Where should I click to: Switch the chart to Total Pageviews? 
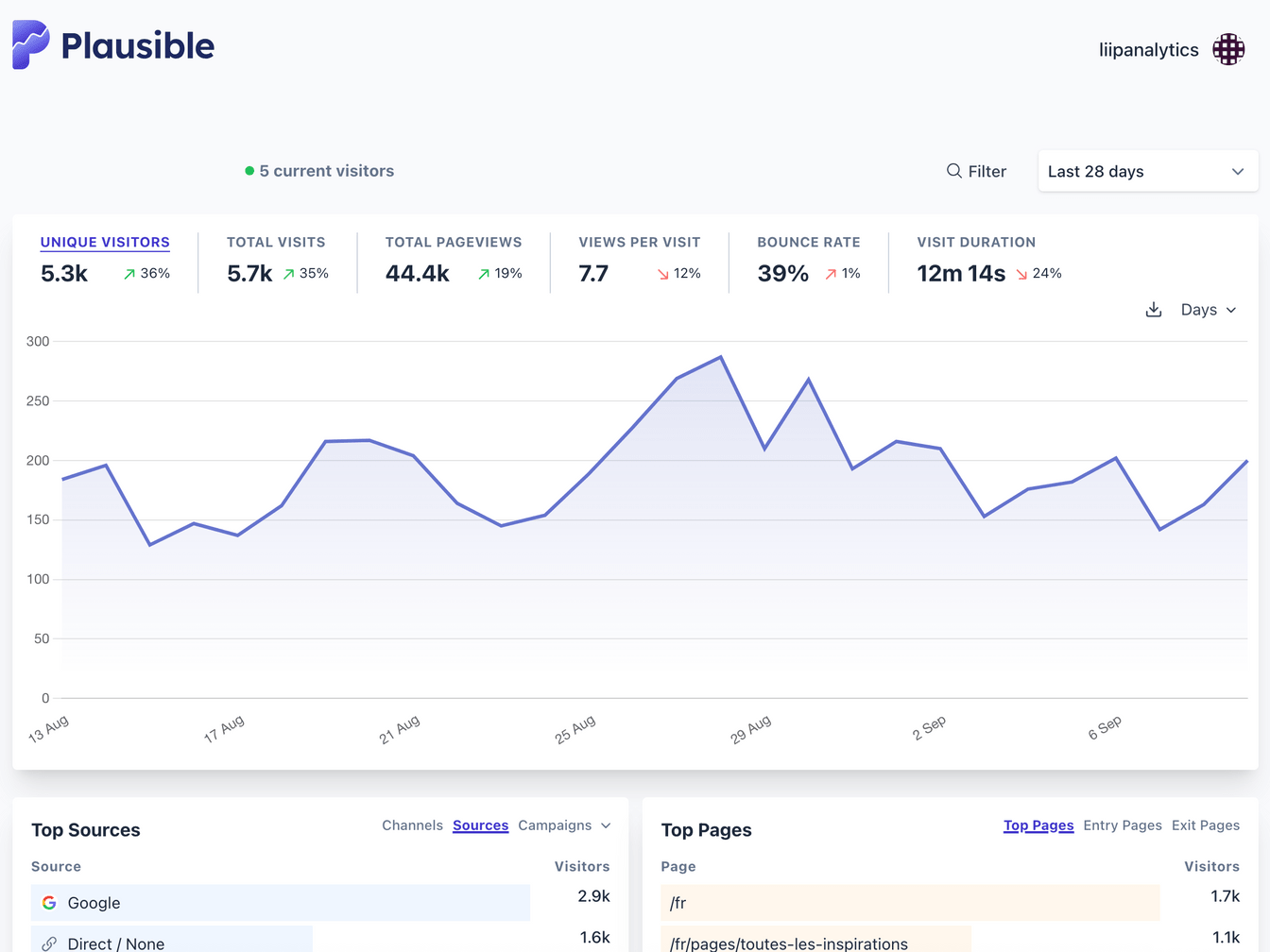pyautogui.click(x=454, y=260)
